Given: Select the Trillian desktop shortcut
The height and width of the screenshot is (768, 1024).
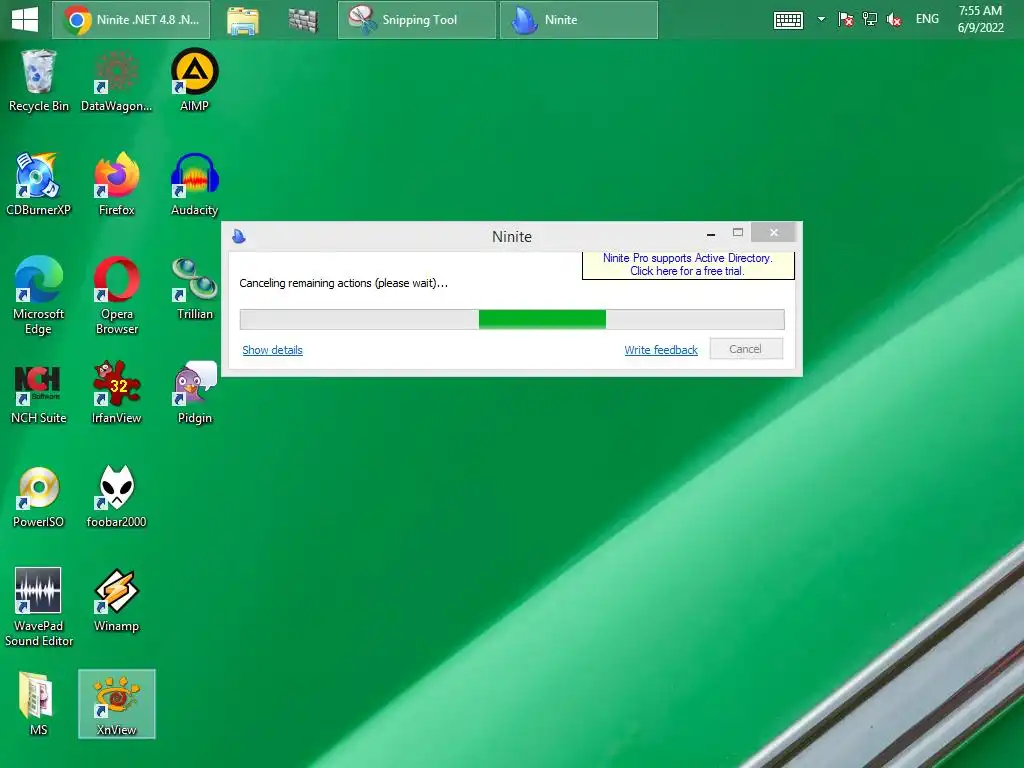Looking at the screenshot, I should coord(195,289).
